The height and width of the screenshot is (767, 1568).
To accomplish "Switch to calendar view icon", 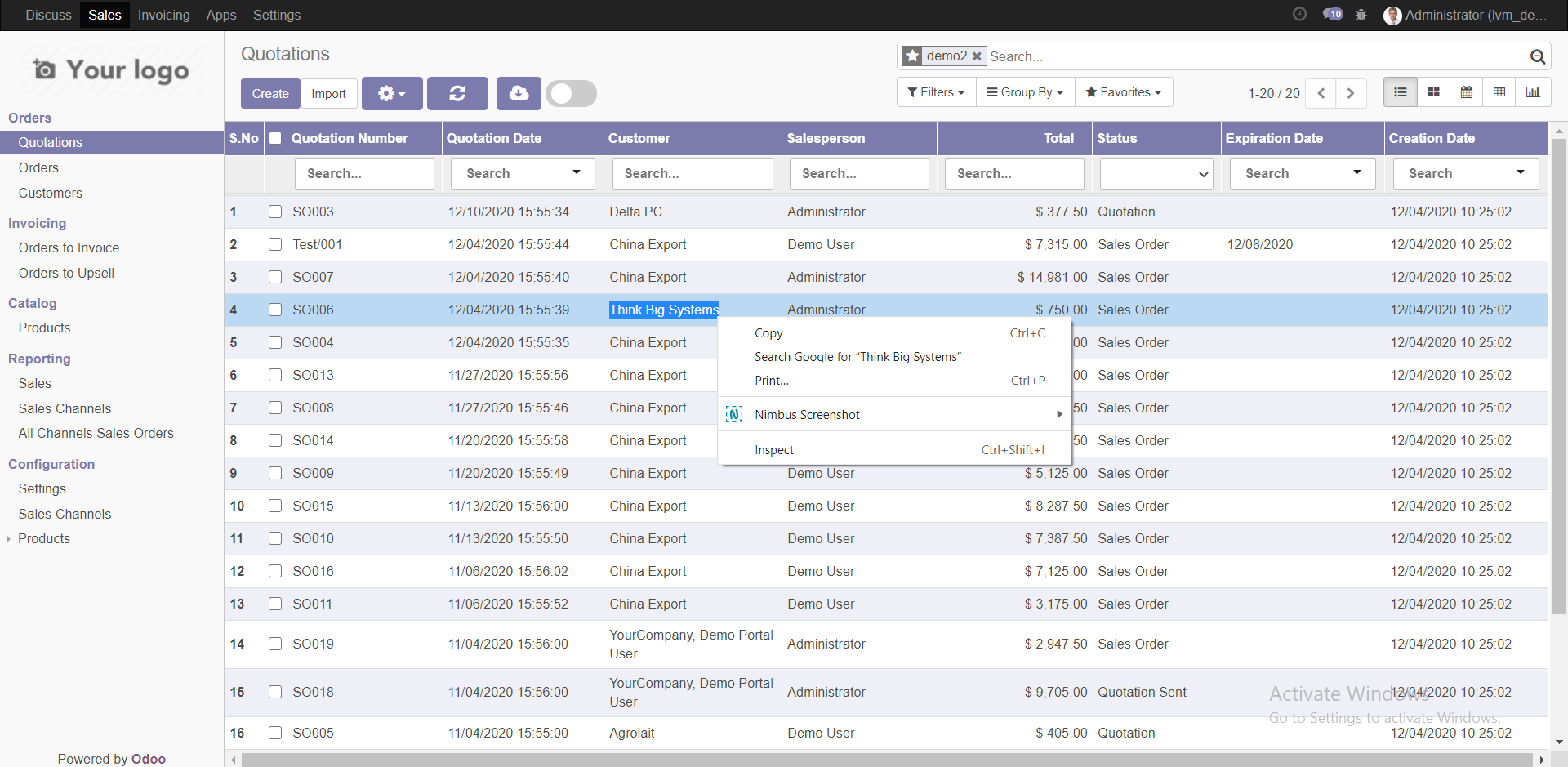I will 1467,92.
